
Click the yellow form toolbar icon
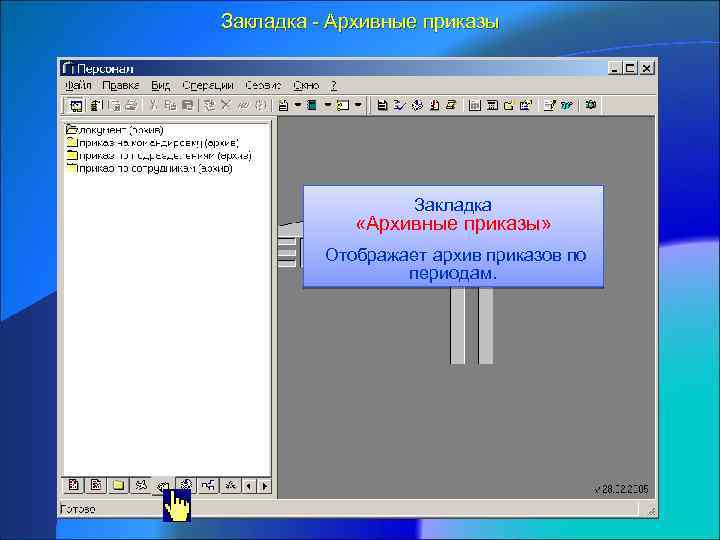(343, 106)
